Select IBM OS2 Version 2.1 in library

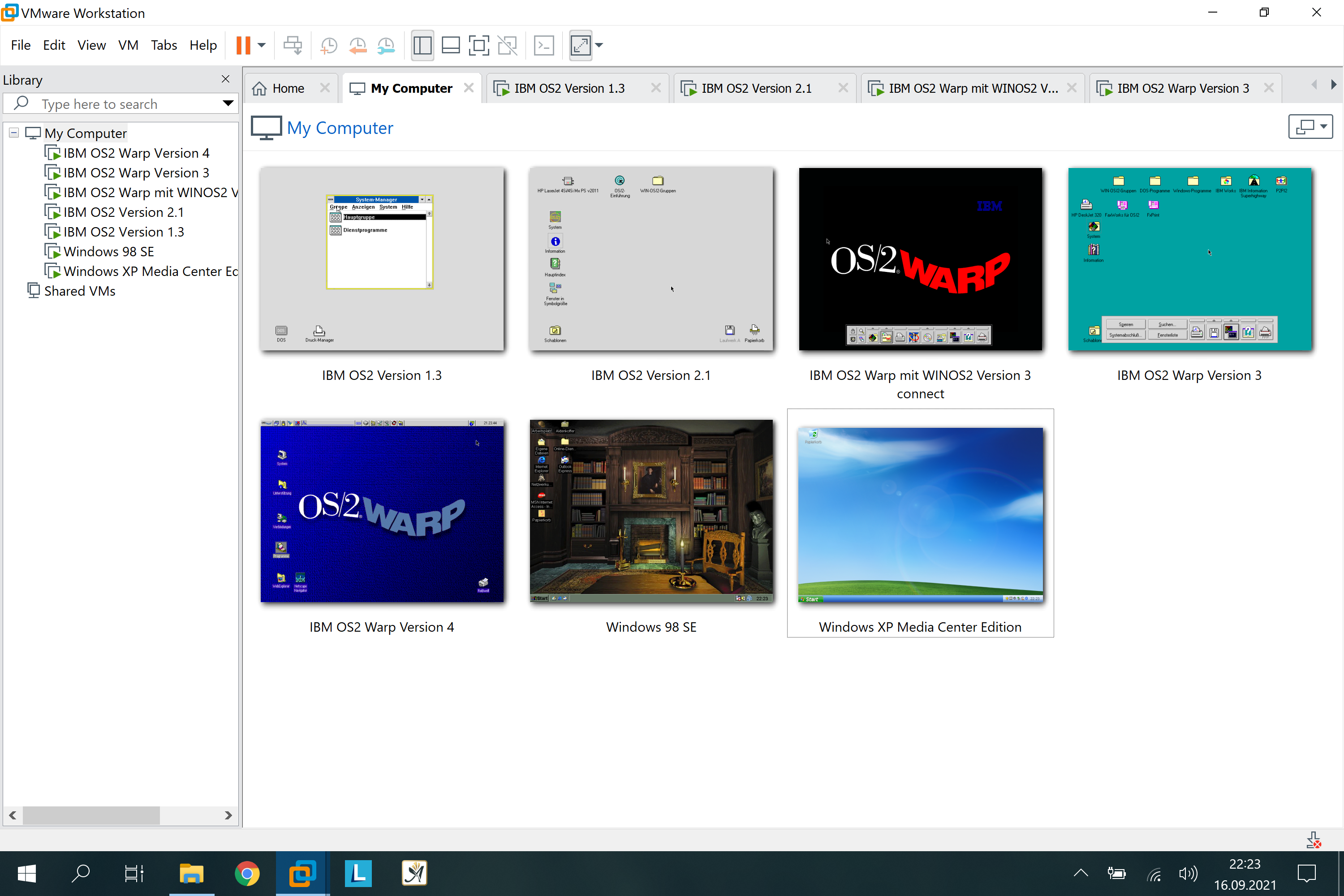click(x=124, y=212)
